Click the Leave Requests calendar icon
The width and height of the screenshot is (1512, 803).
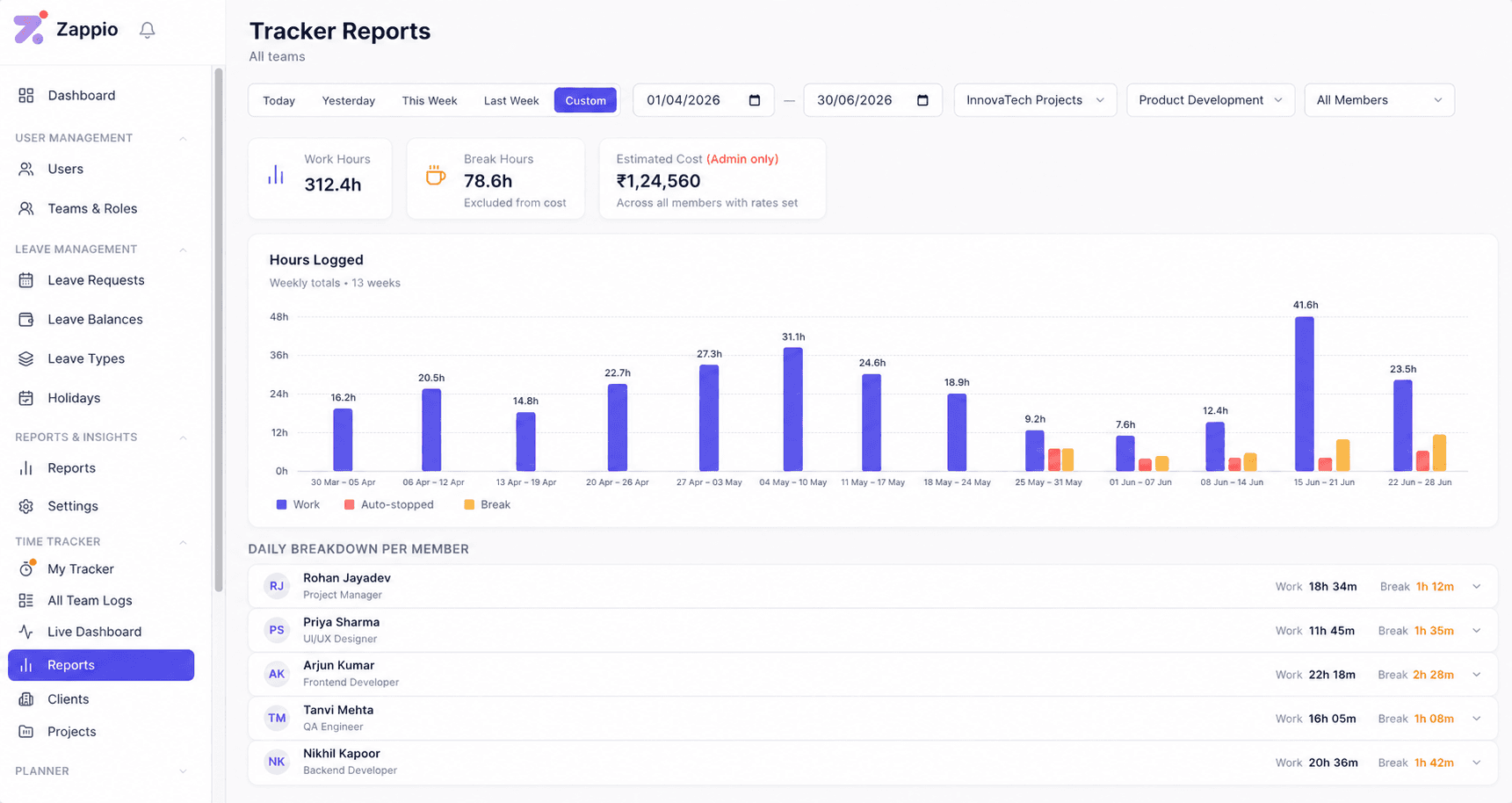click(26, 280)
